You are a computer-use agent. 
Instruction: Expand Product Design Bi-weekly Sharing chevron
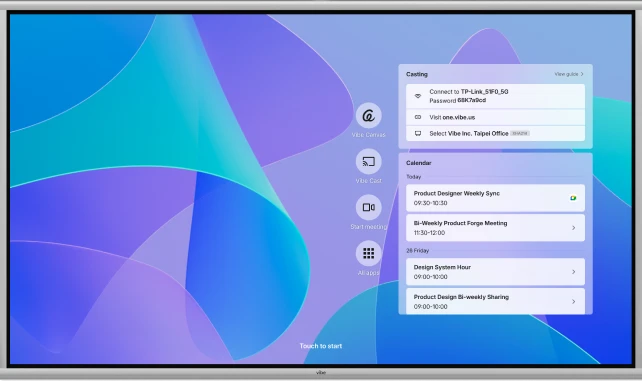tap(573, 302)
